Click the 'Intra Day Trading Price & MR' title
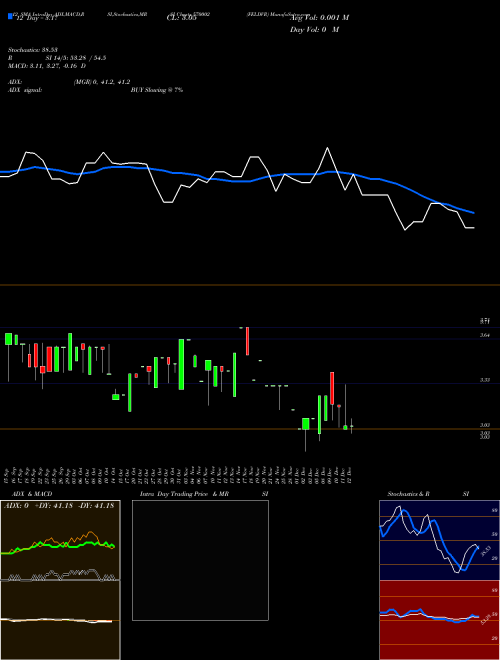 pyautogui.click(x=185, y=494)
